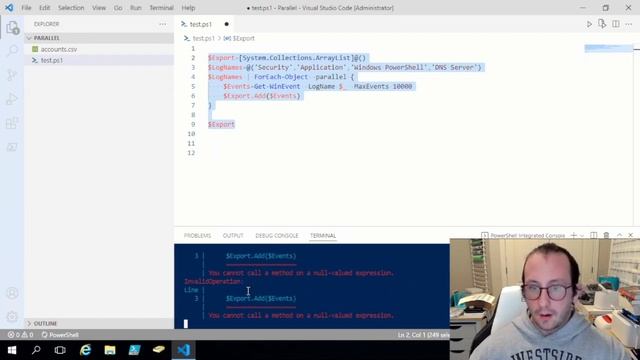The width and height of the screenshot is (640, 360).
Task: Open the Explorer view in activity bar
Action: click(x=12, y=28)
